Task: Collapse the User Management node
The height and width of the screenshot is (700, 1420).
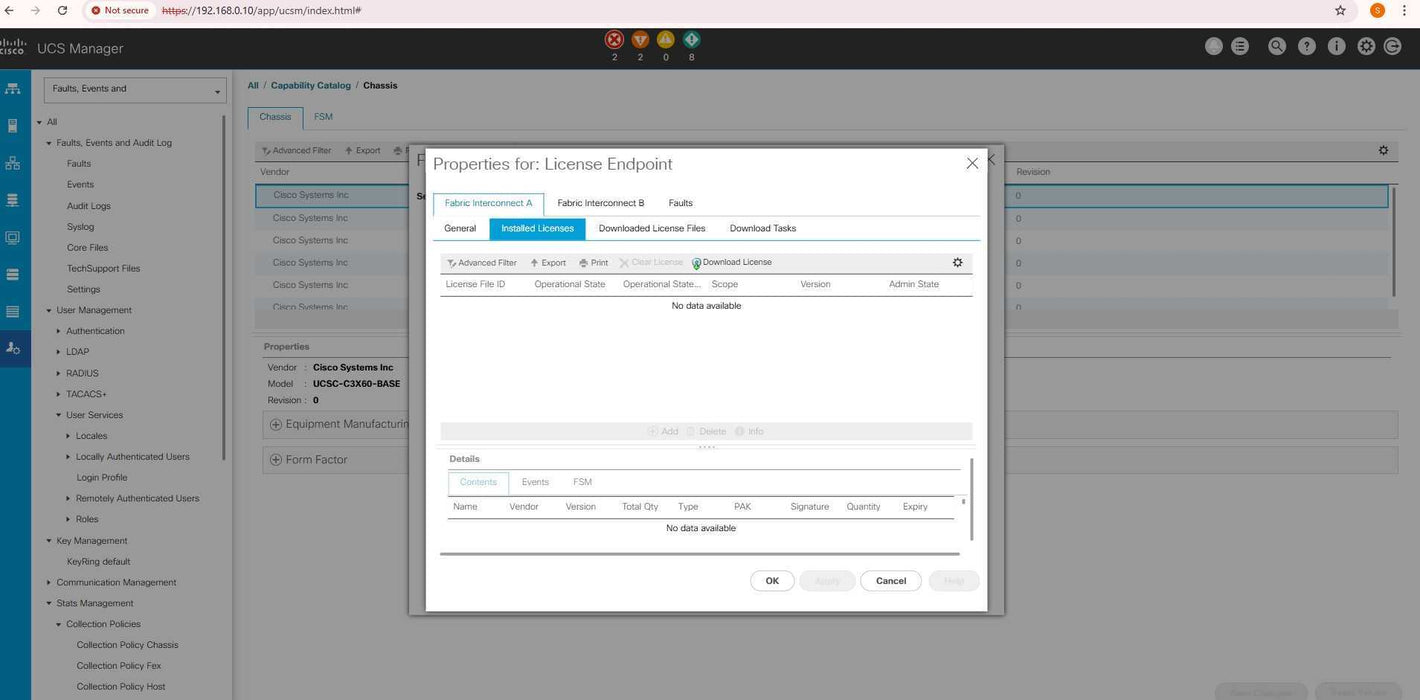Action: [x=48, y=310]
